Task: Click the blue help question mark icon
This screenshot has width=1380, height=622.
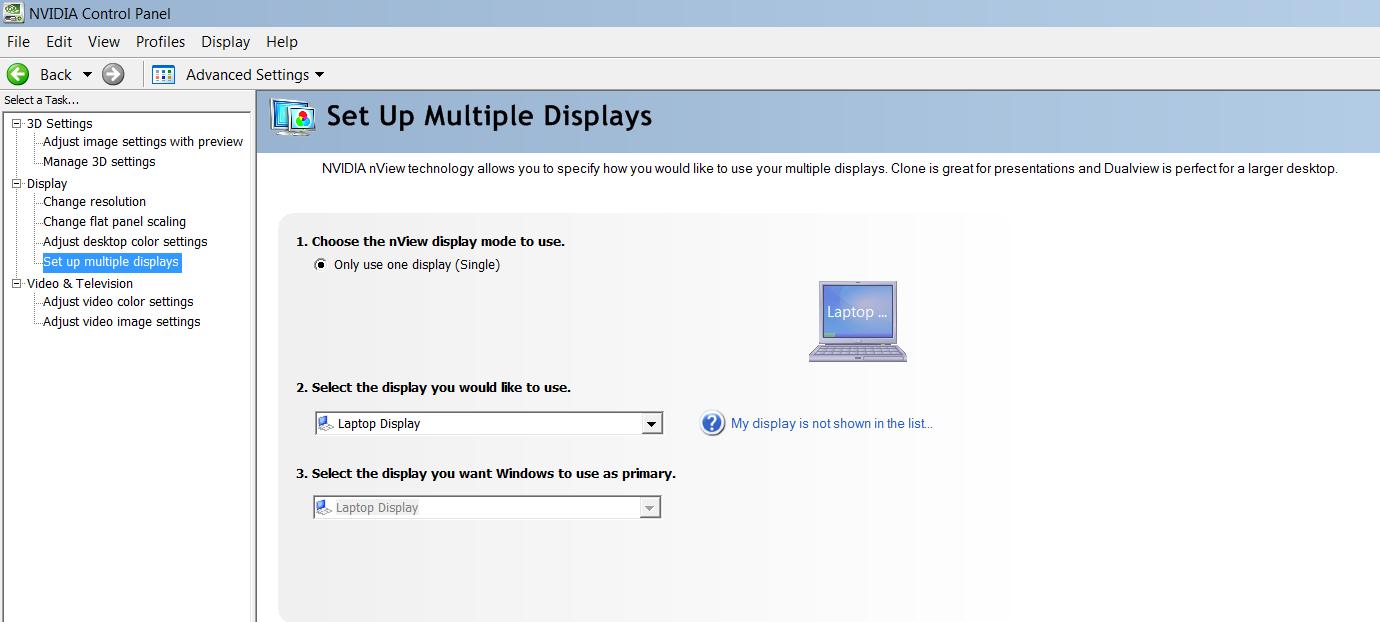Action: click(x=712, y=423)
